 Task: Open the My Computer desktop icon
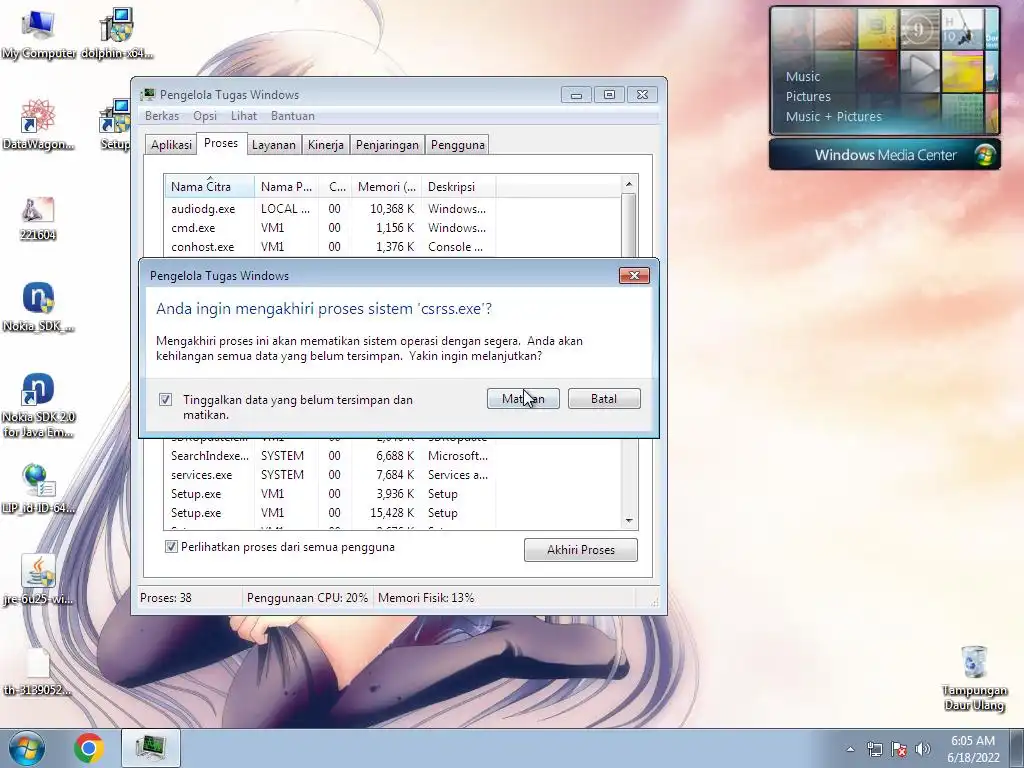click(x=38, y=34)
